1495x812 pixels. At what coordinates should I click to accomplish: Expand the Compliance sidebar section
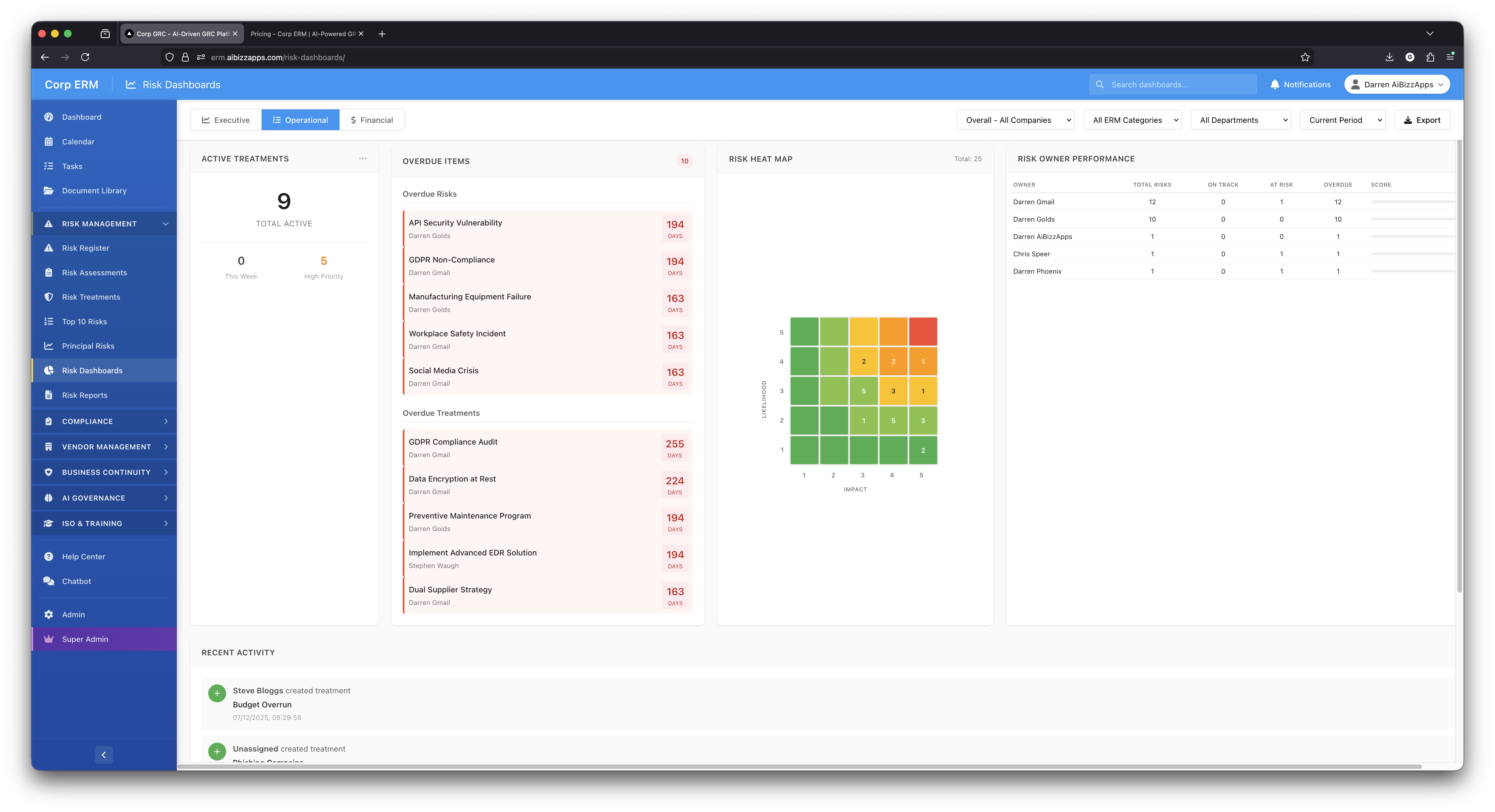[87, 421]
